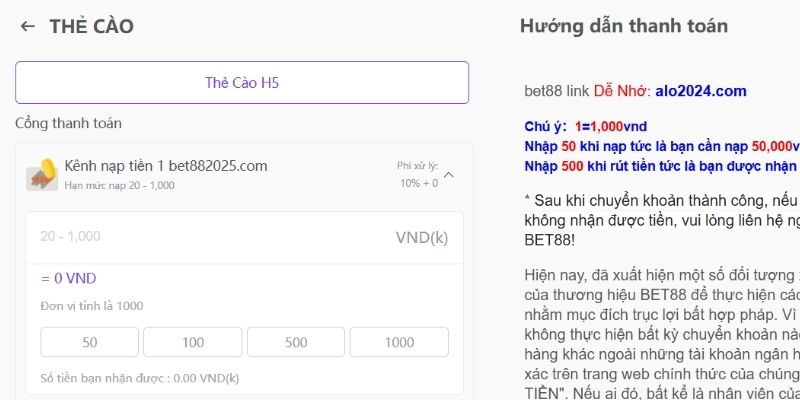Image resolution: width=800 pixels, height=400 pixels.
Task: Choose the 50 preset amount button
Action: 89,342
